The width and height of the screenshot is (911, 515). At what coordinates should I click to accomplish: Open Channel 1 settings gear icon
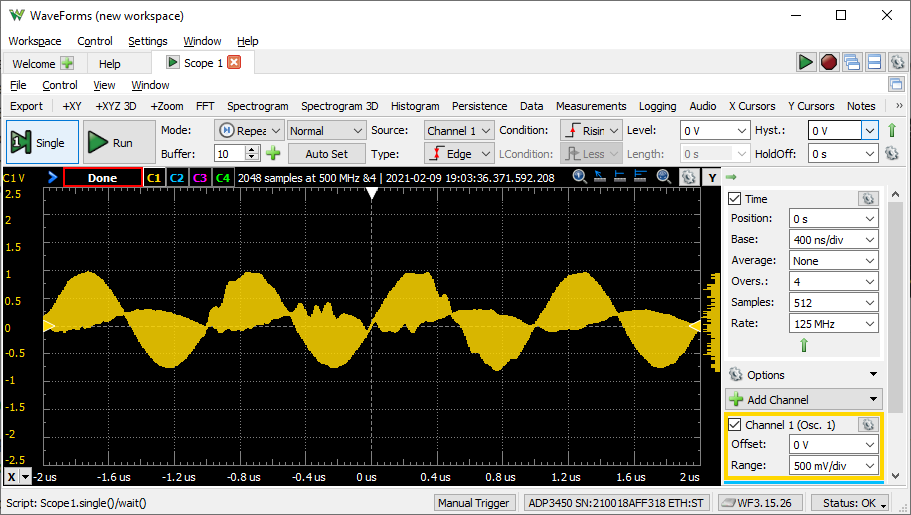click(x=867, y=425)
